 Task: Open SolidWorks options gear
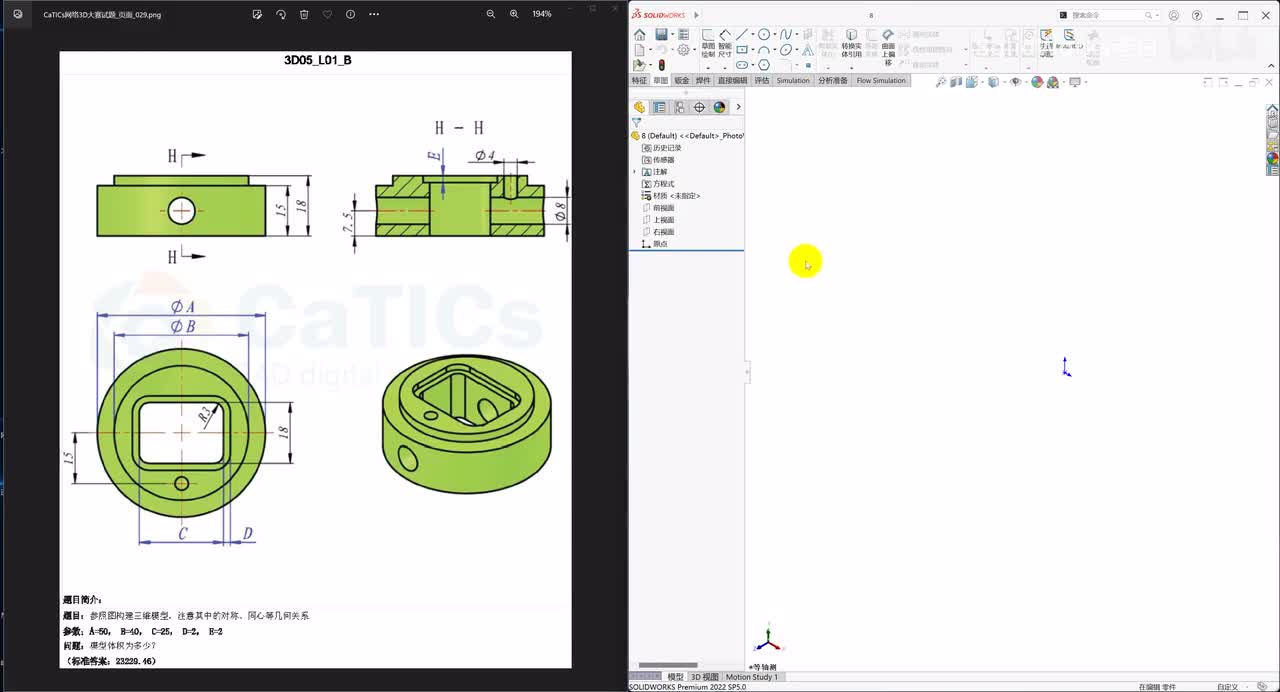pos(684,49)
